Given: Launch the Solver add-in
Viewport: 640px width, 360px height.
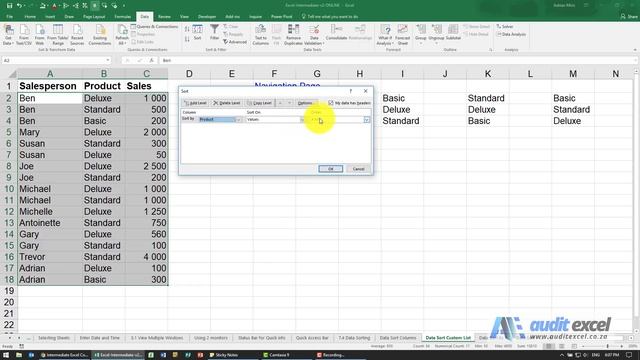Looking at the screenshot, I should [x=505, y=27].
